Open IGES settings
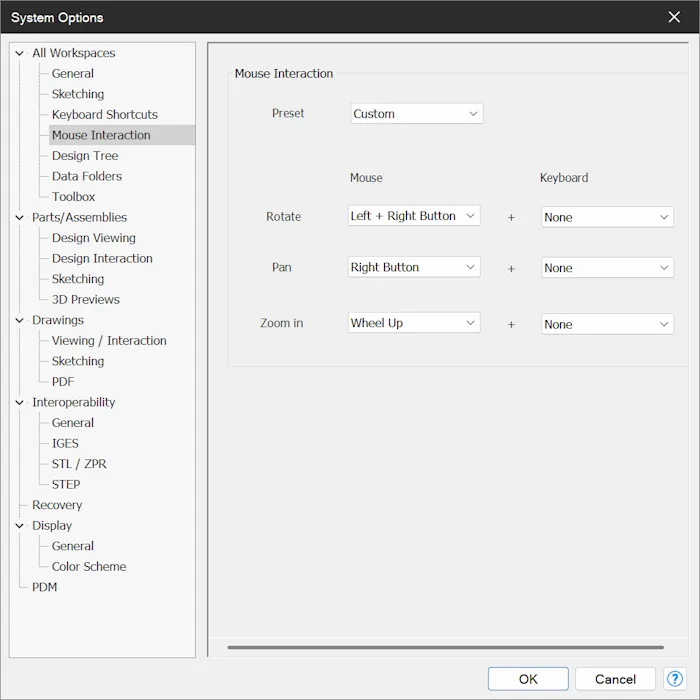700x700 pixels. (x=65, y=443)
